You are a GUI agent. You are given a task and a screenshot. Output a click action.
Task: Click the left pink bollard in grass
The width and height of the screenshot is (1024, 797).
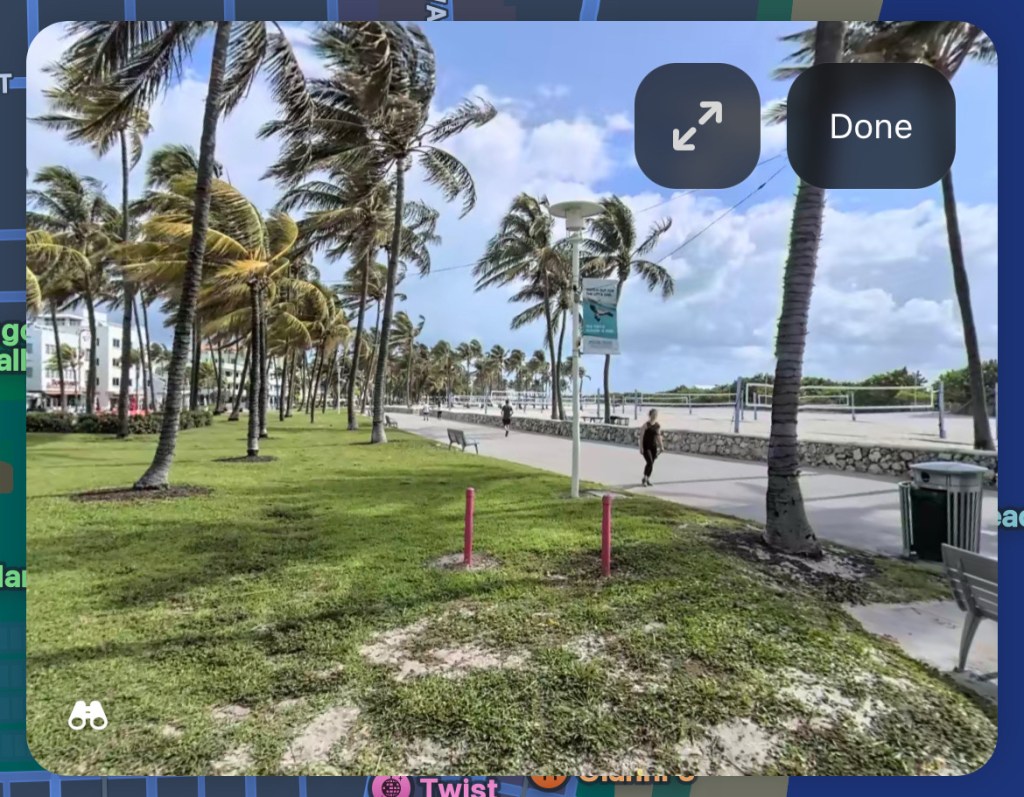468,526
